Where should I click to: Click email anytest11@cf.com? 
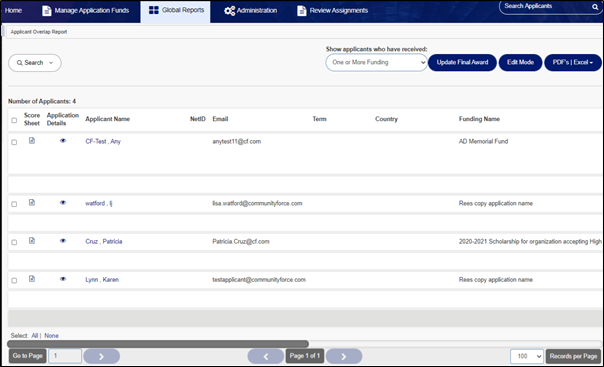click(x=237, y=141)
